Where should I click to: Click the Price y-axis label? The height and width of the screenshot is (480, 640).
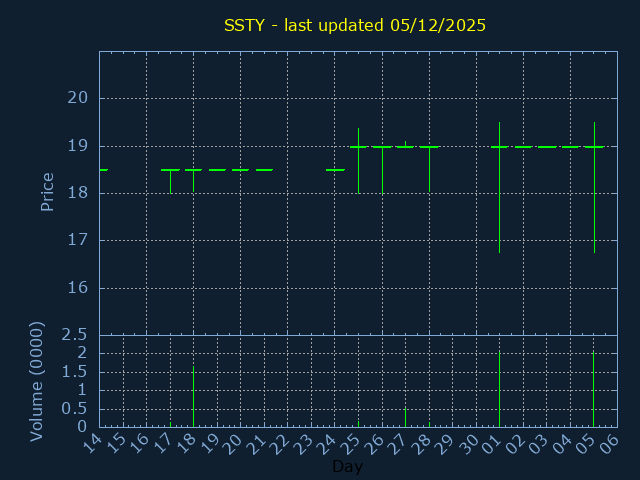(47, 192)
